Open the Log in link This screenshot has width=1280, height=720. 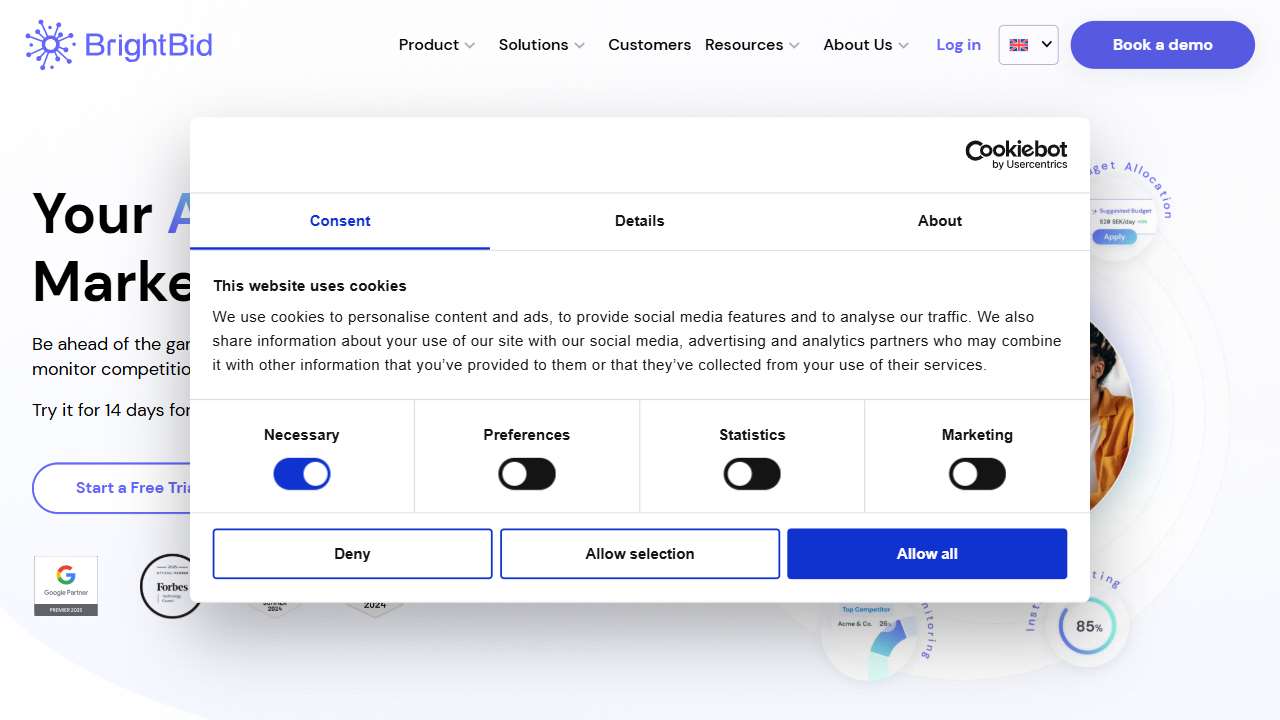[958, 45]
